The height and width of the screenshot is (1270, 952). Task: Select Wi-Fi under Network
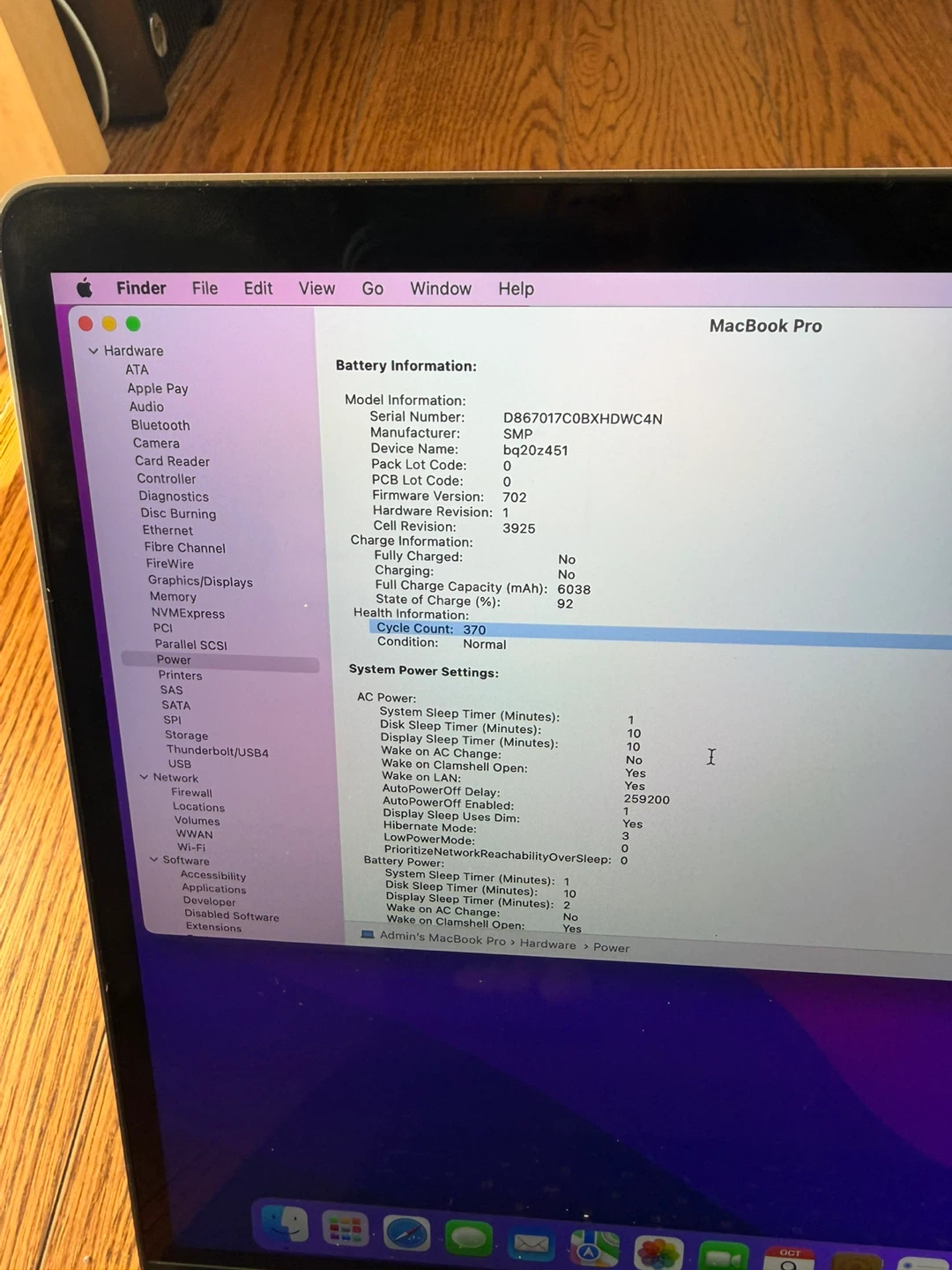(191, 848)
